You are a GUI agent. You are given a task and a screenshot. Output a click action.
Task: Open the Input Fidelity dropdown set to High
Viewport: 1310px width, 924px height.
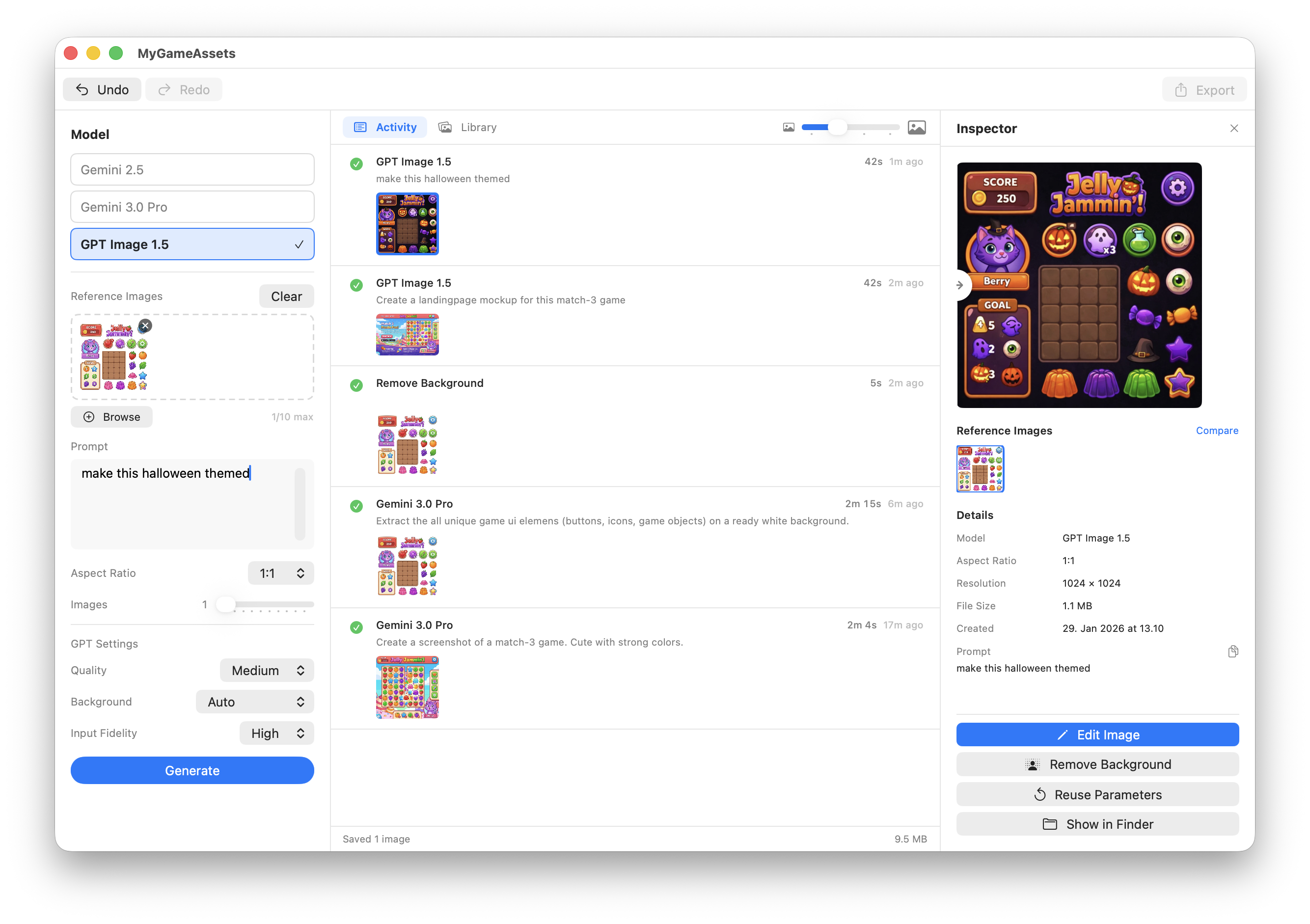click(x=277, y=733)
